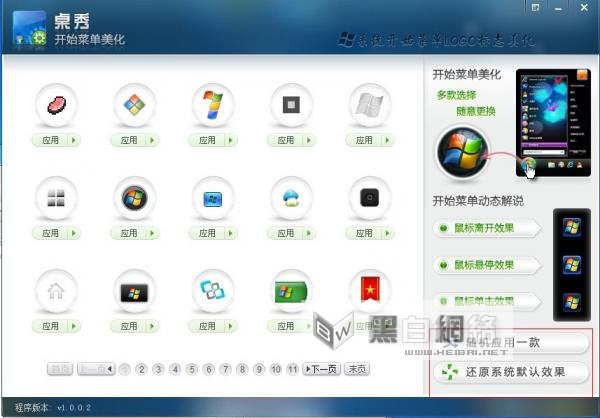Click 应用 under the pink bean icon
This screenshot has height=418, width=600.
point(50,140)
